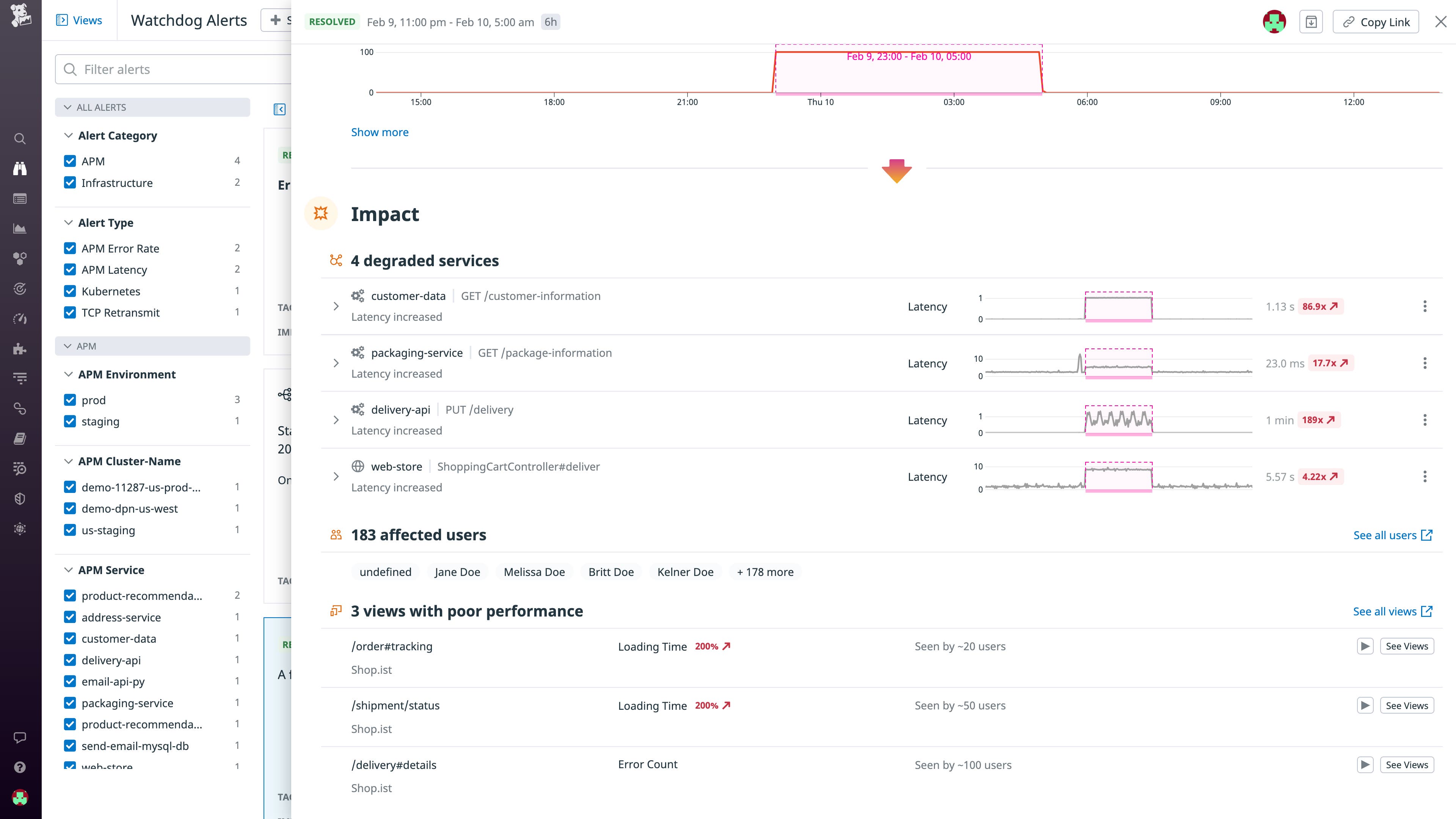The image size is (1456, 819).
Task: Open the overflow menu for delivery-api latency
Action: 1426,420
